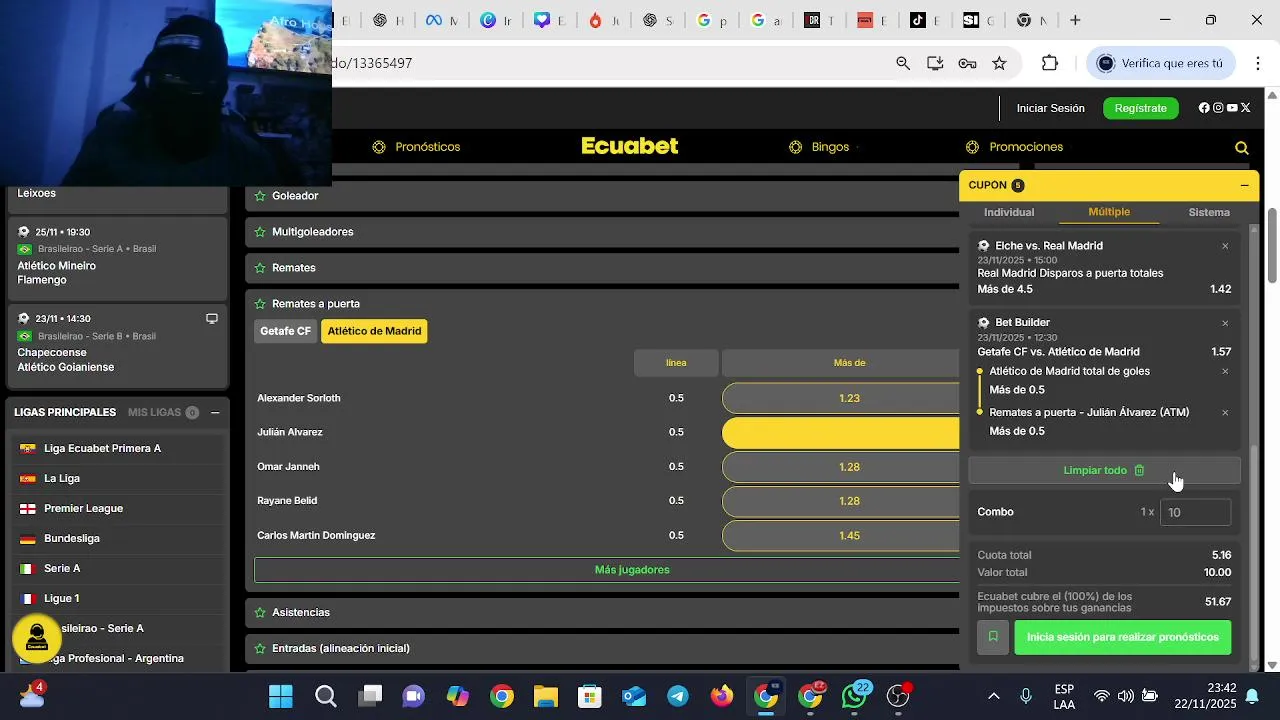This screenshot has width=1280, height=720.
Task: Open the yellow support chat avatar
Action: 37,637
